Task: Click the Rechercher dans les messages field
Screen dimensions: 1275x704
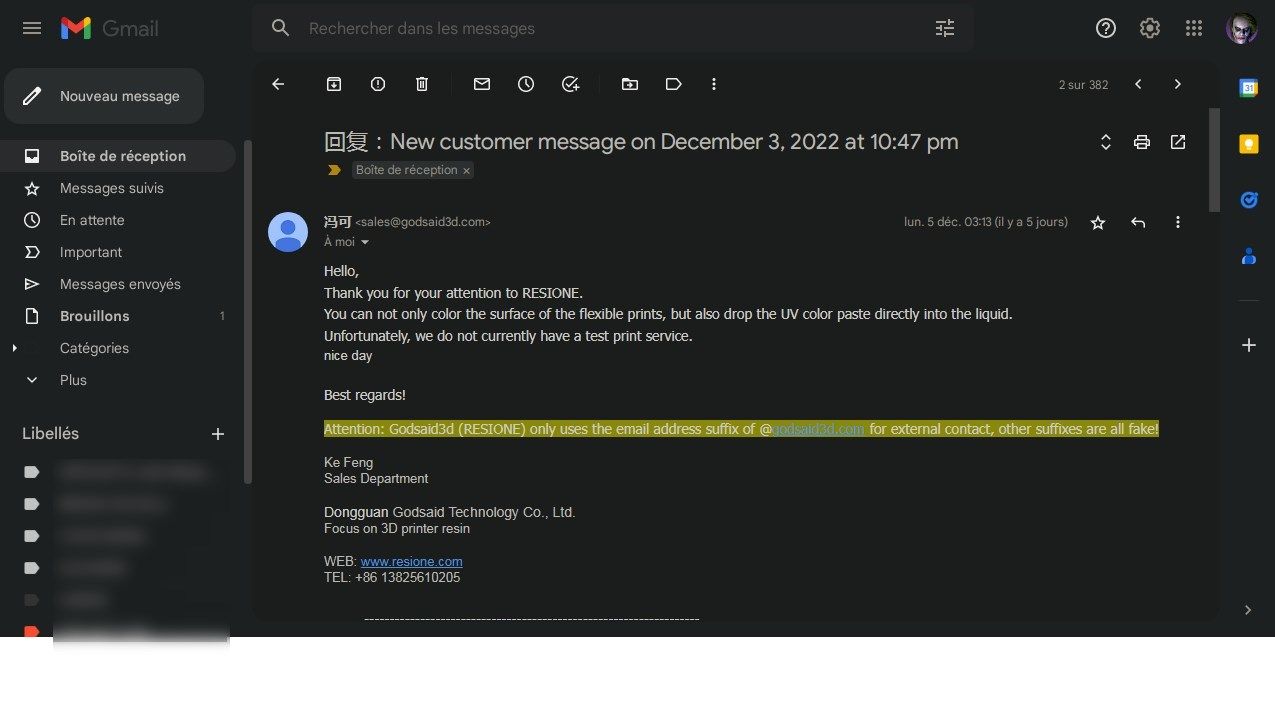Action: coord(613,28)
